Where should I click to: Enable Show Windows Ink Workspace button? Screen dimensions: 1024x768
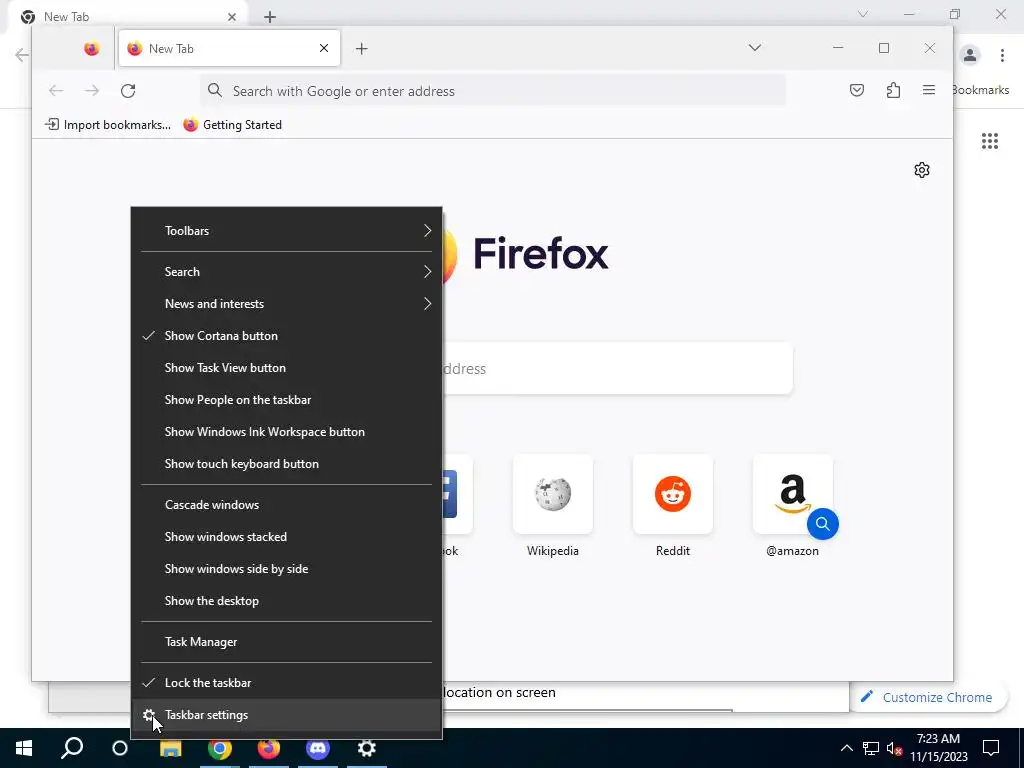click(x=287, y=432)
